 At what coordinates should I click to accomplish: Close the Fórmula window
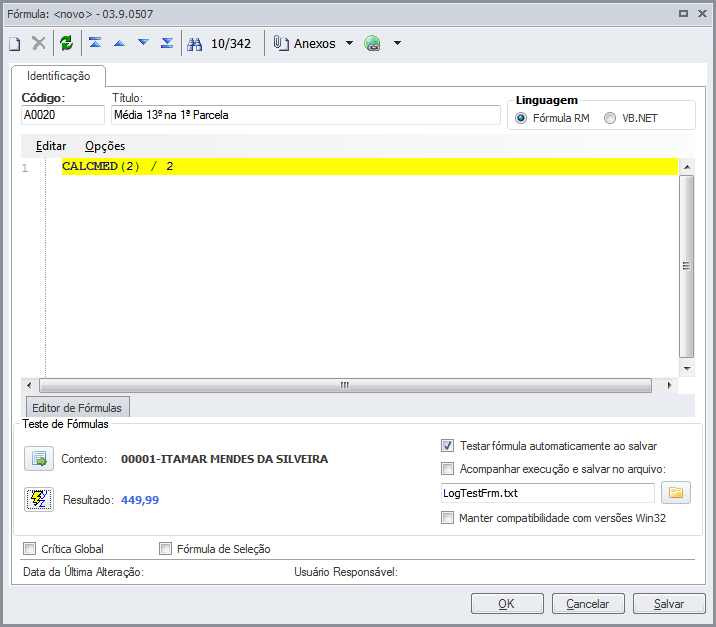[702, 14]
